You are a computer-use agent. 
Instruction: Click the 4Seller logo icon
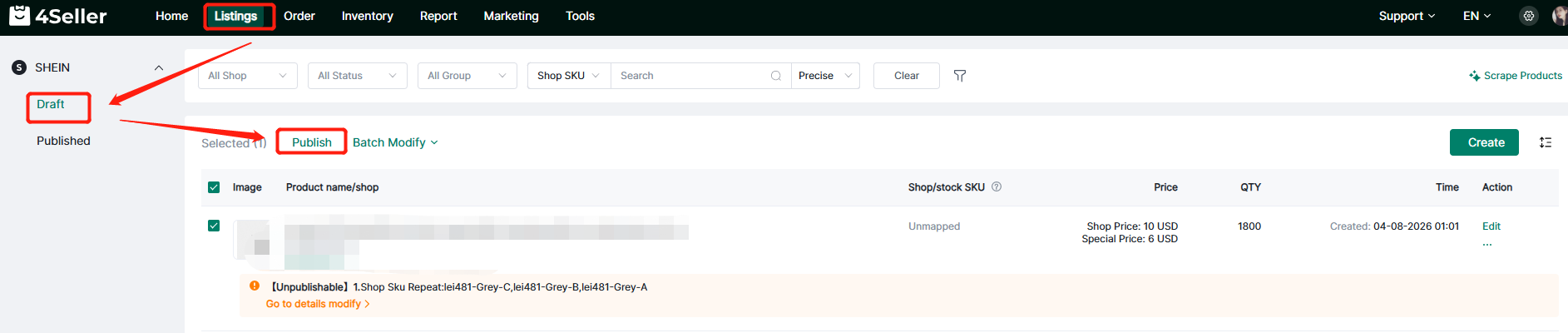click(20, 16)
